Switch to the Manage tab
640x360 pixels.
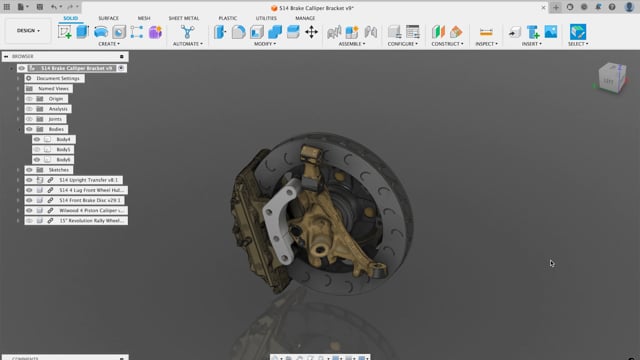point(305,18)
